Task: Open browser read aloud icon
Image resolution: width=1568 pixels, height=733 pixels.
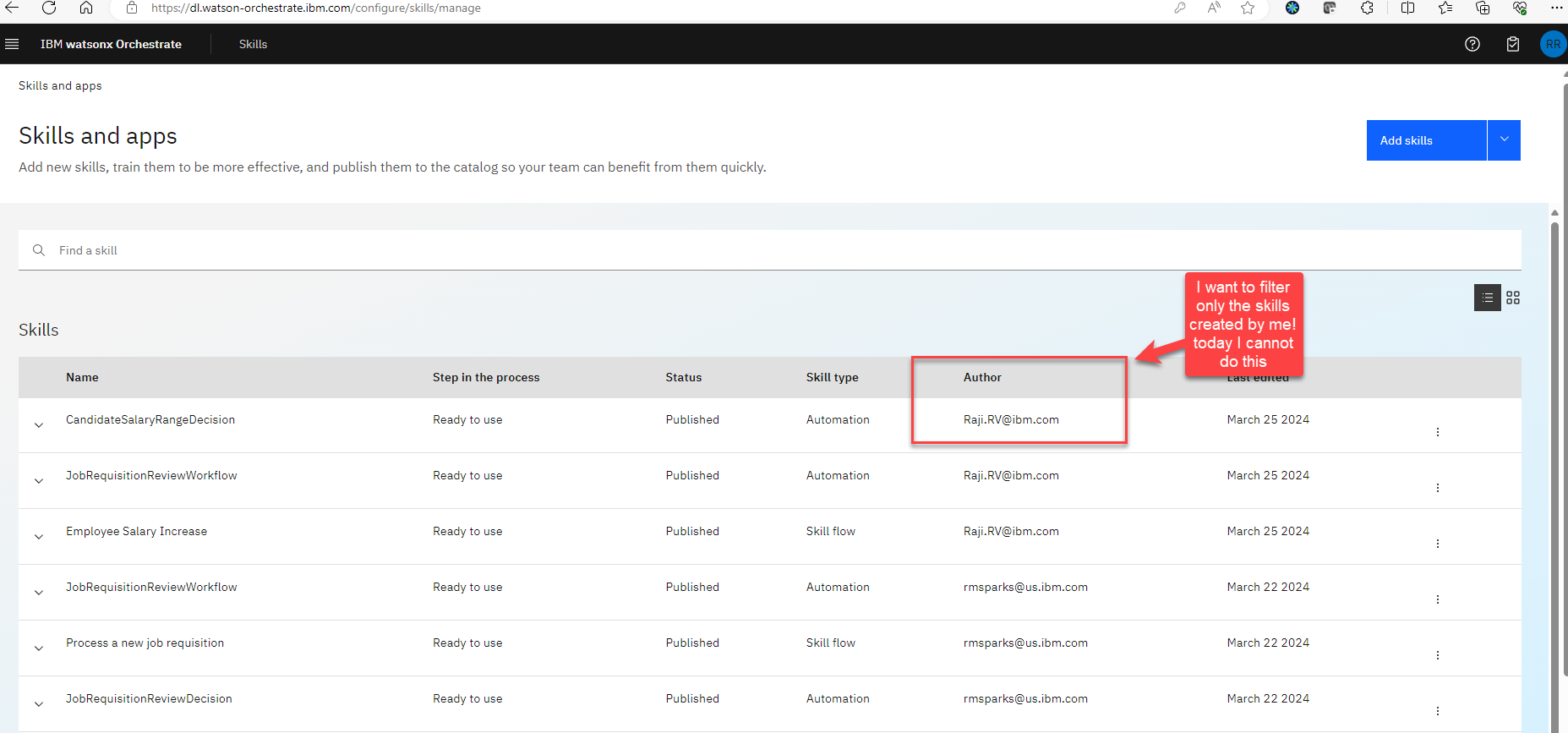Action: [1214, 8]
